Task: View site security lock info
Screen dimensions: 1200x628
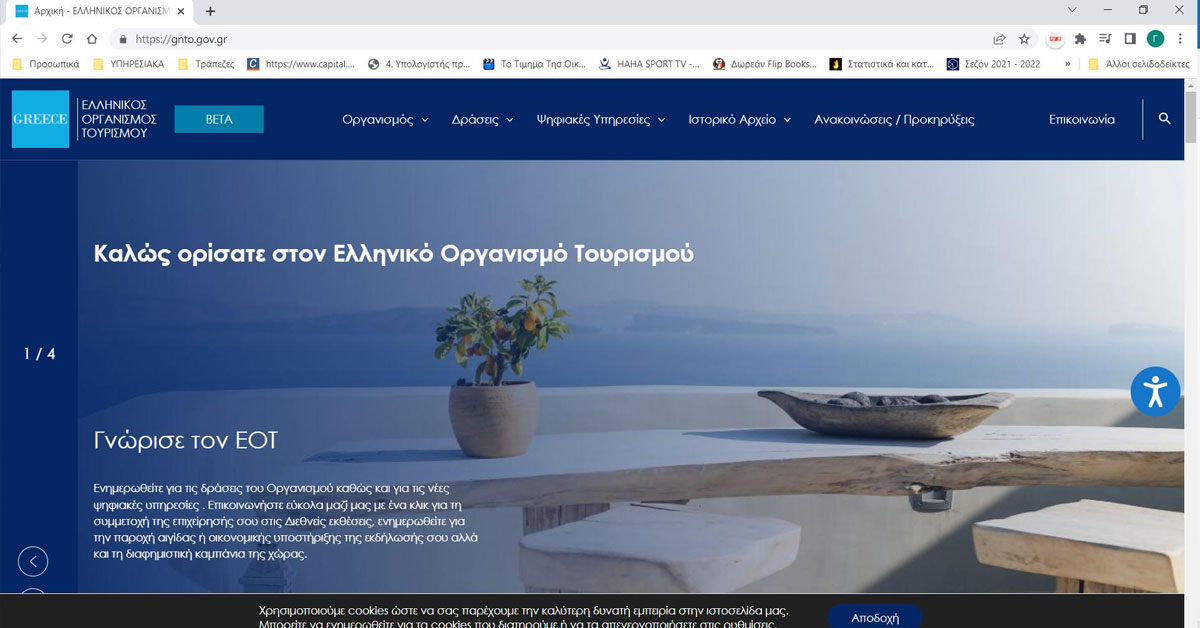Action: click(x=123, y=39)
